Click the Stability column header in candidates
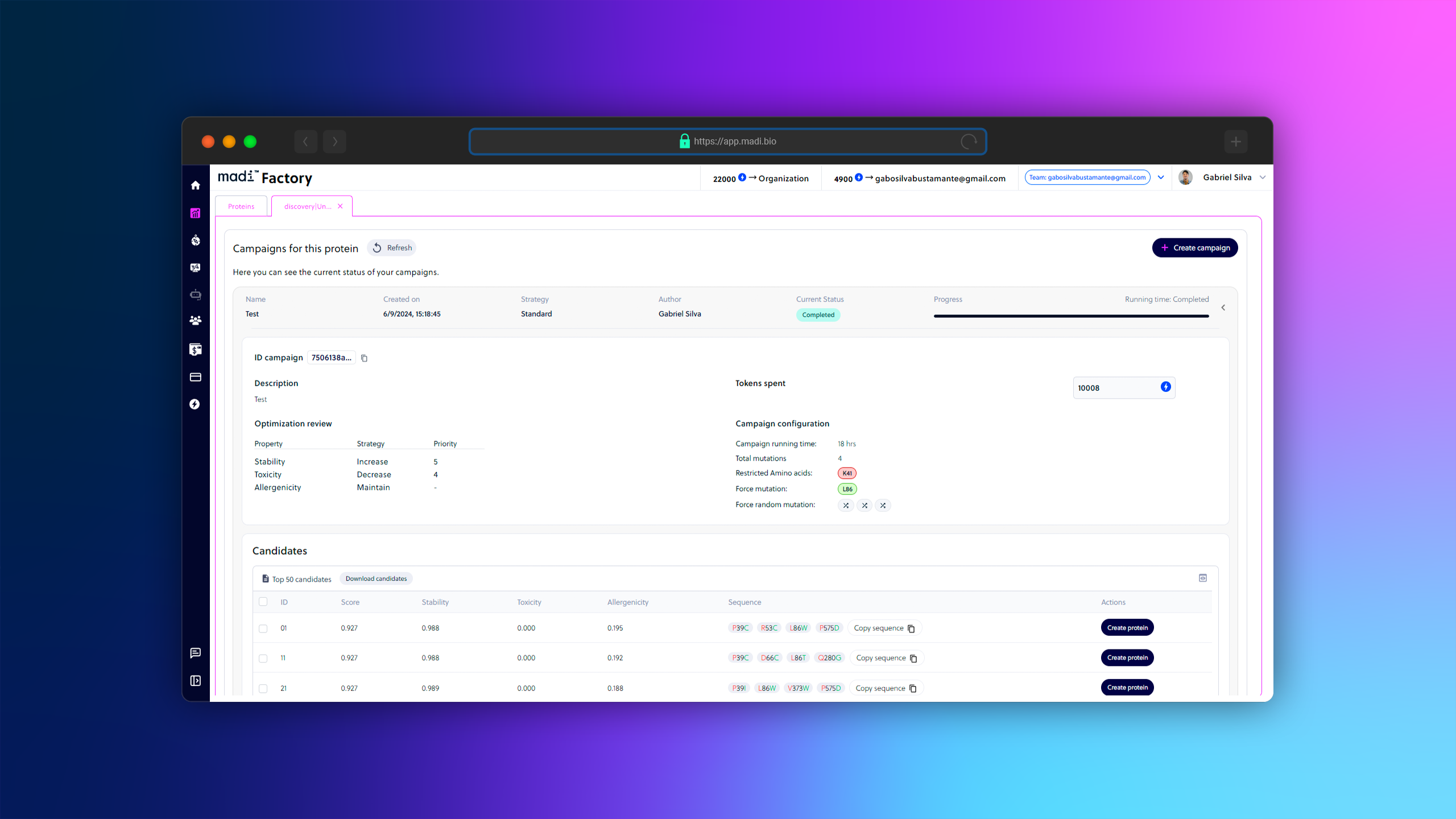This screenshot has height=819, width=1456. coord(435,602)
